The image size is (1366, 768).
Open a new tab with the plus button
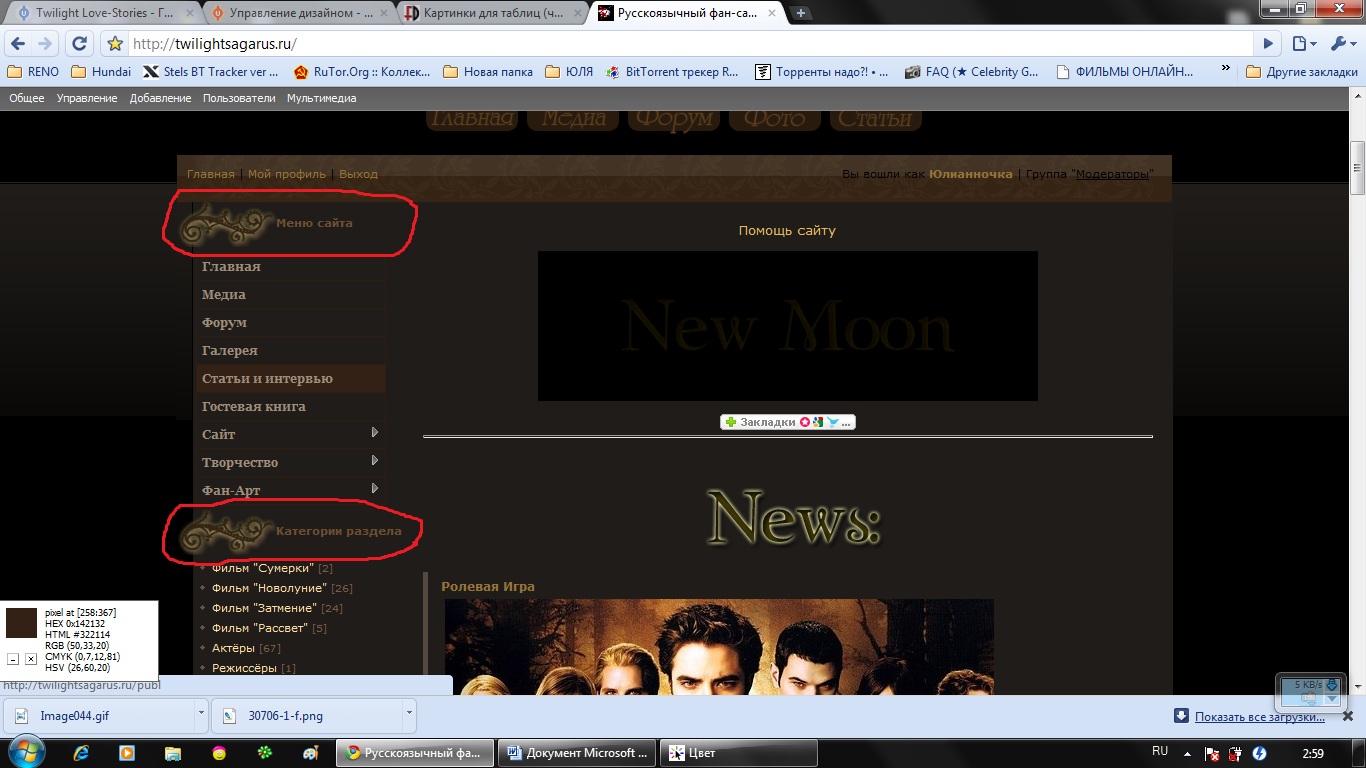click(x=801, y=13)
